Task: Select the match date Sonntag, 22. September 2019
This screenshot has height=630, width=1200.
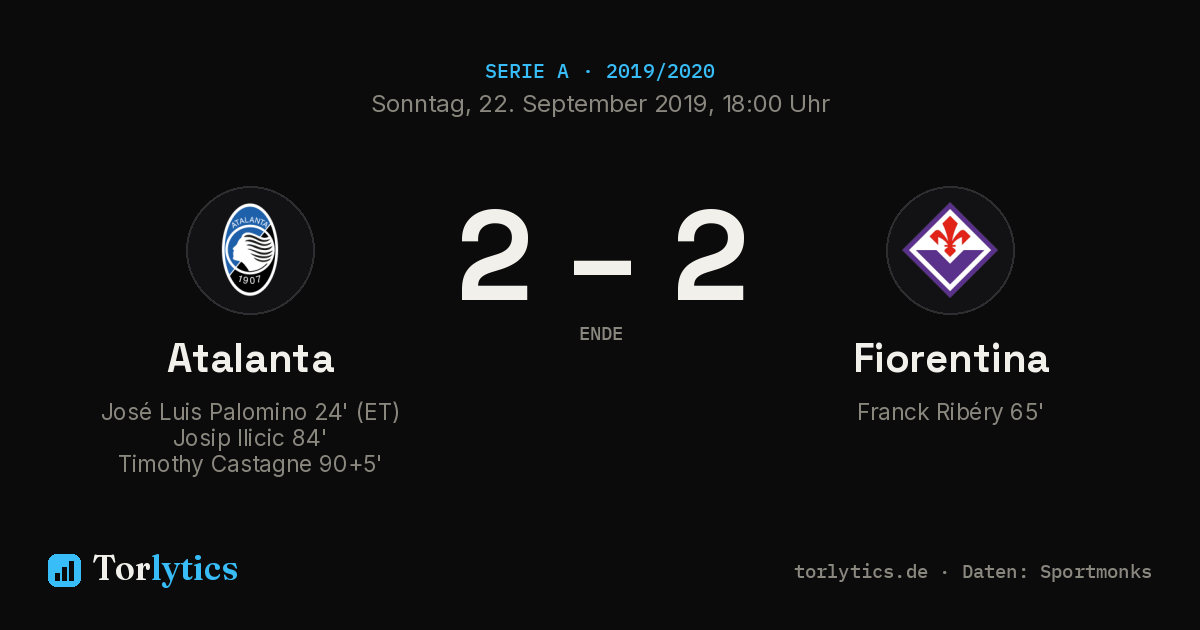Action: coord(541,104)
